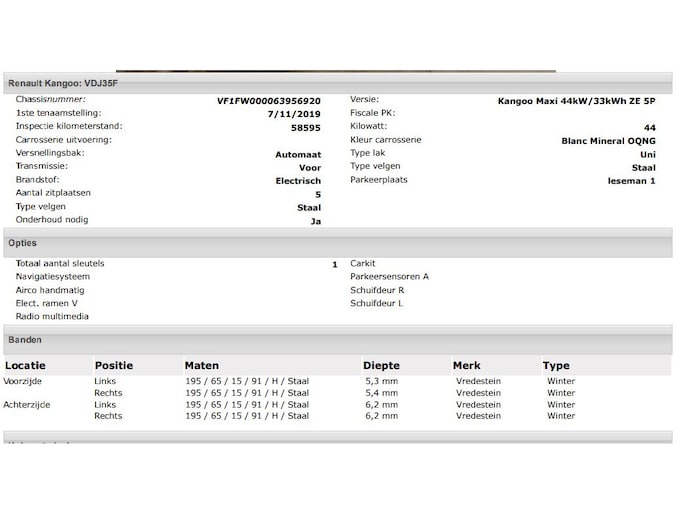Click the Merk column header

[466, 366]
